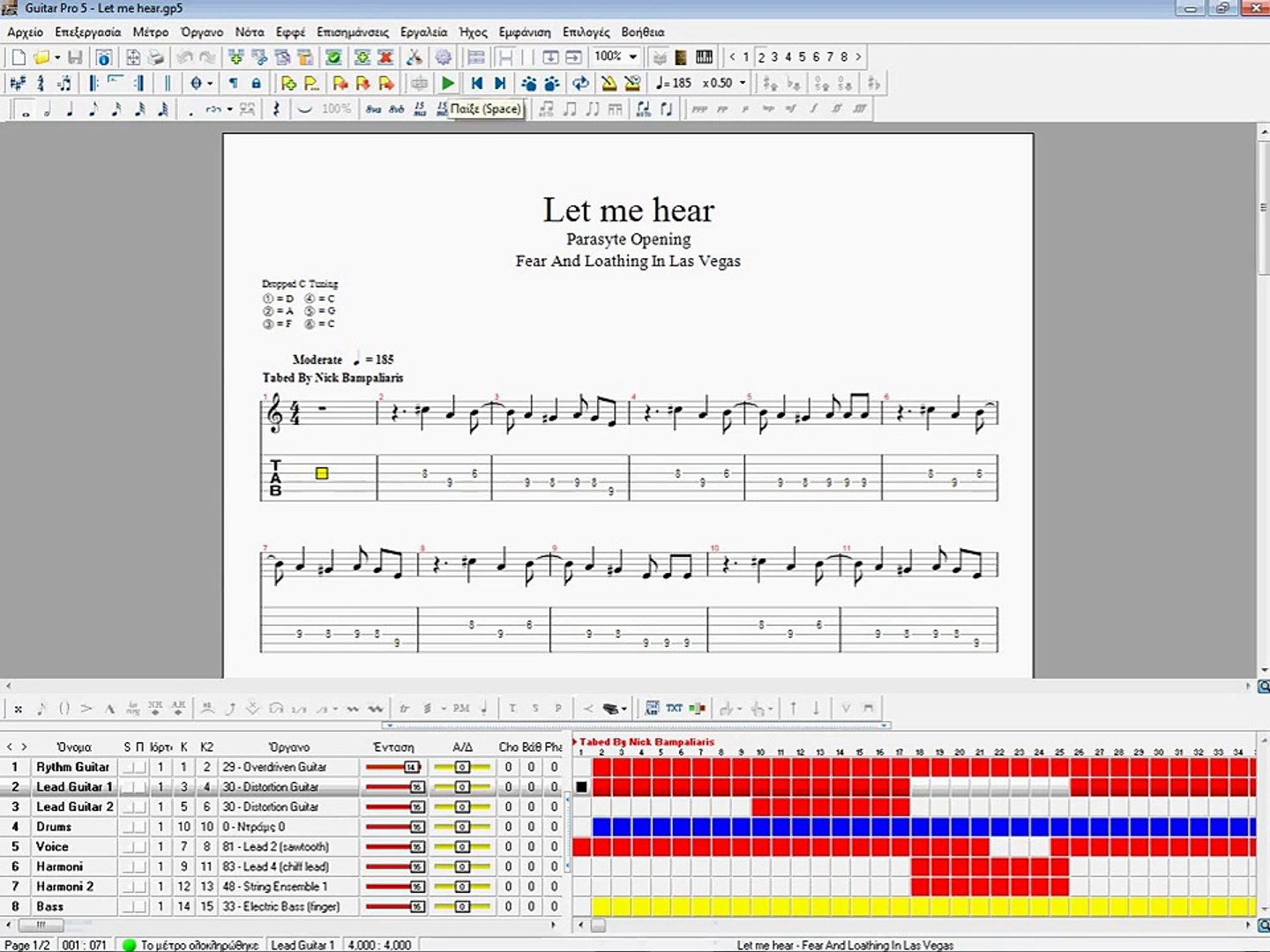This screenshot has width=1270, height=952.
Task: Select the eighth note duration
Action: [93, 109]
